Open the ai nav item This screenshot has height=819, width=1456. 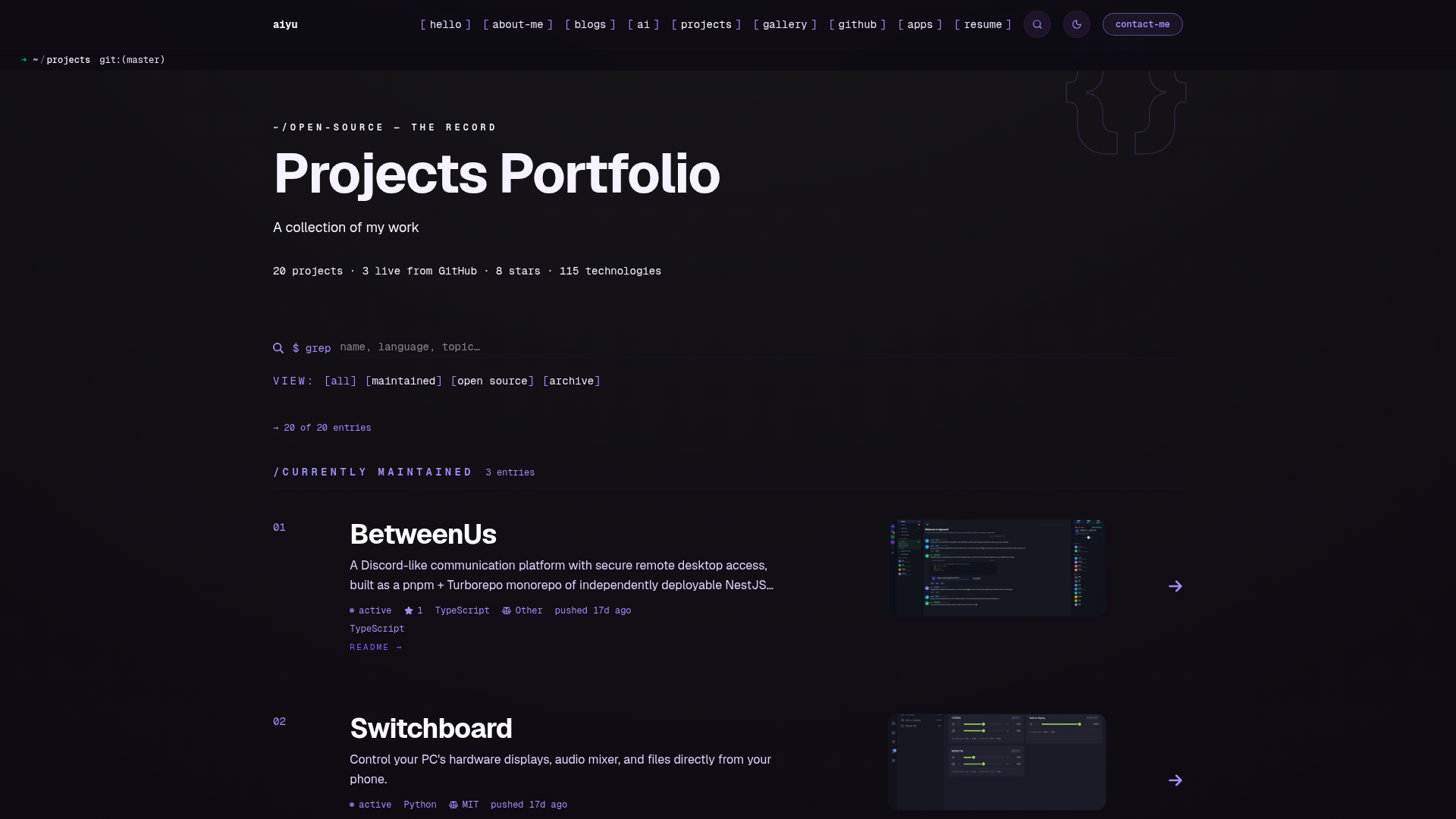(x=644, y=24)
